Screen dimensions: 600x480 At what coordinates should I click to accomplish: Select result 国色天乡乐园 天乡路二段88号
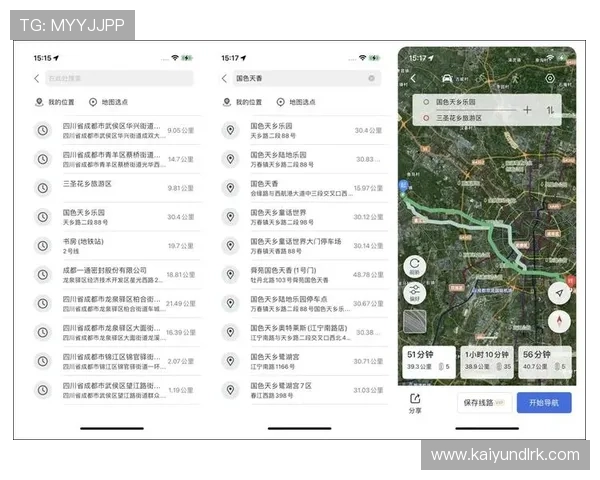[x=305, y=130]
